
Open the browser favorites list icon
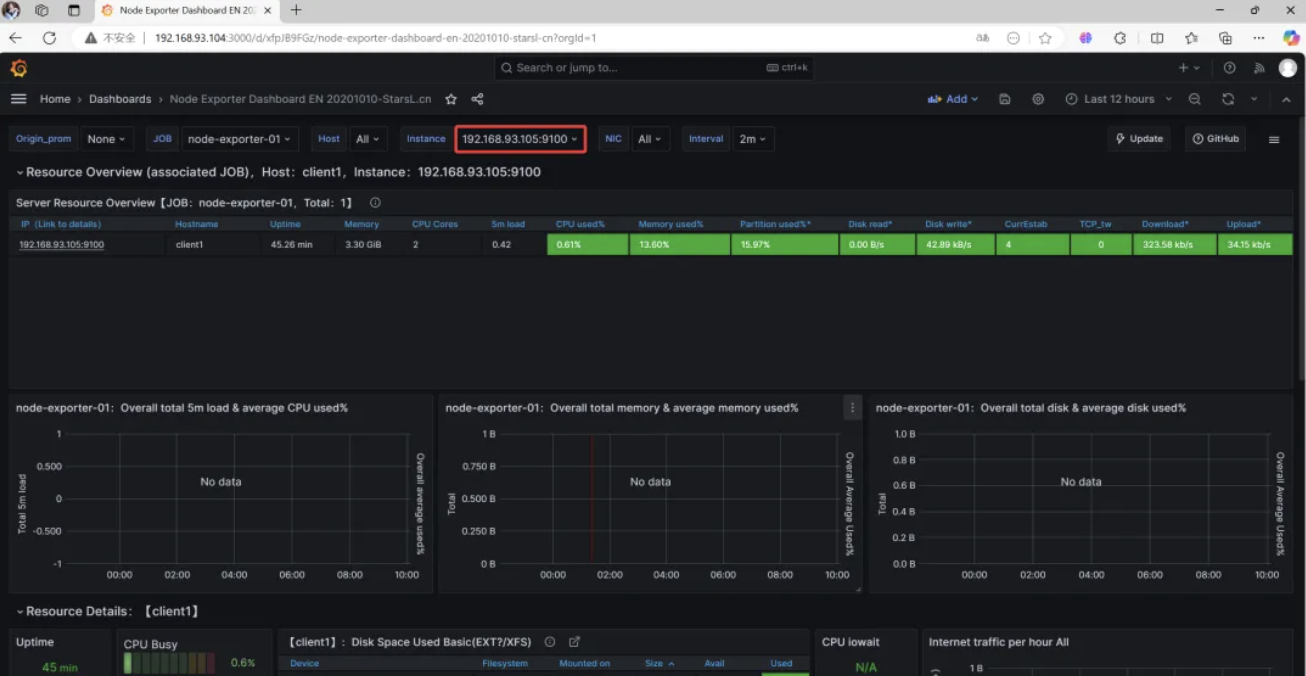coord(1191,38)
